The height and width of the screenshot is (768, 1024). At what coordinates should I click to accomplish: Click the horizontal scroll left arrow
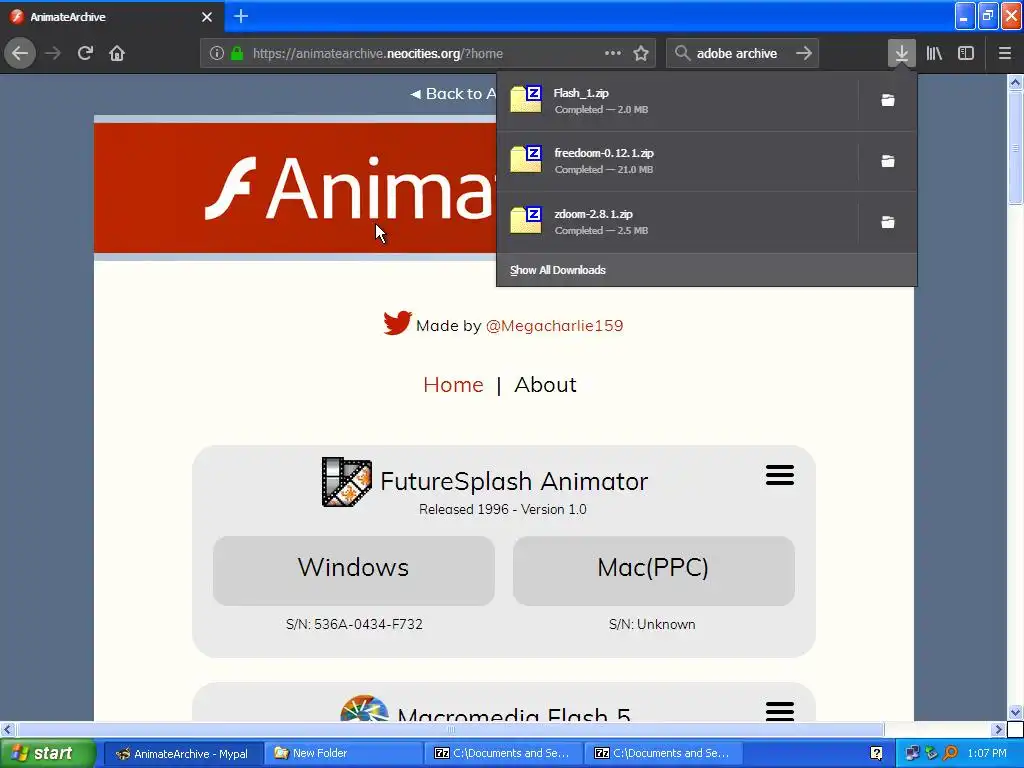click(x=7, y=729)
